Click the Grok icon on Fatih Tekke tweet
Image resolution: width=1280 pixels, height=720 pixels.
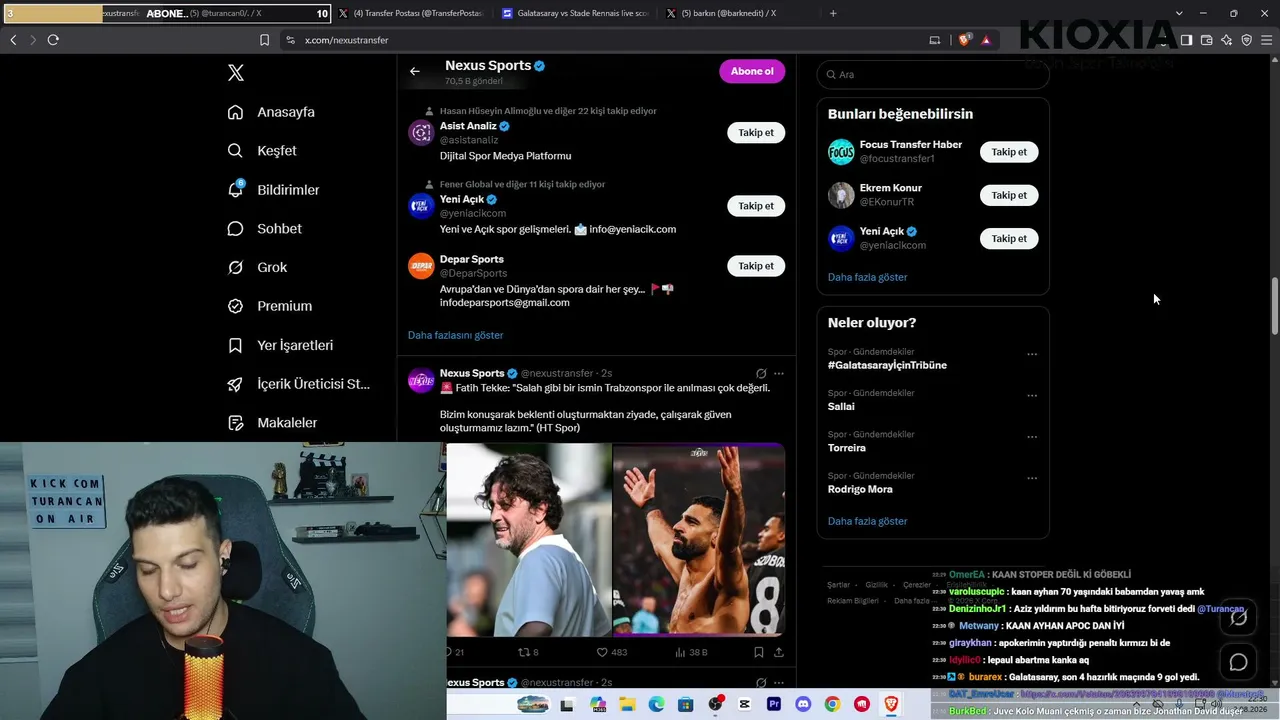tap(761, 373)
